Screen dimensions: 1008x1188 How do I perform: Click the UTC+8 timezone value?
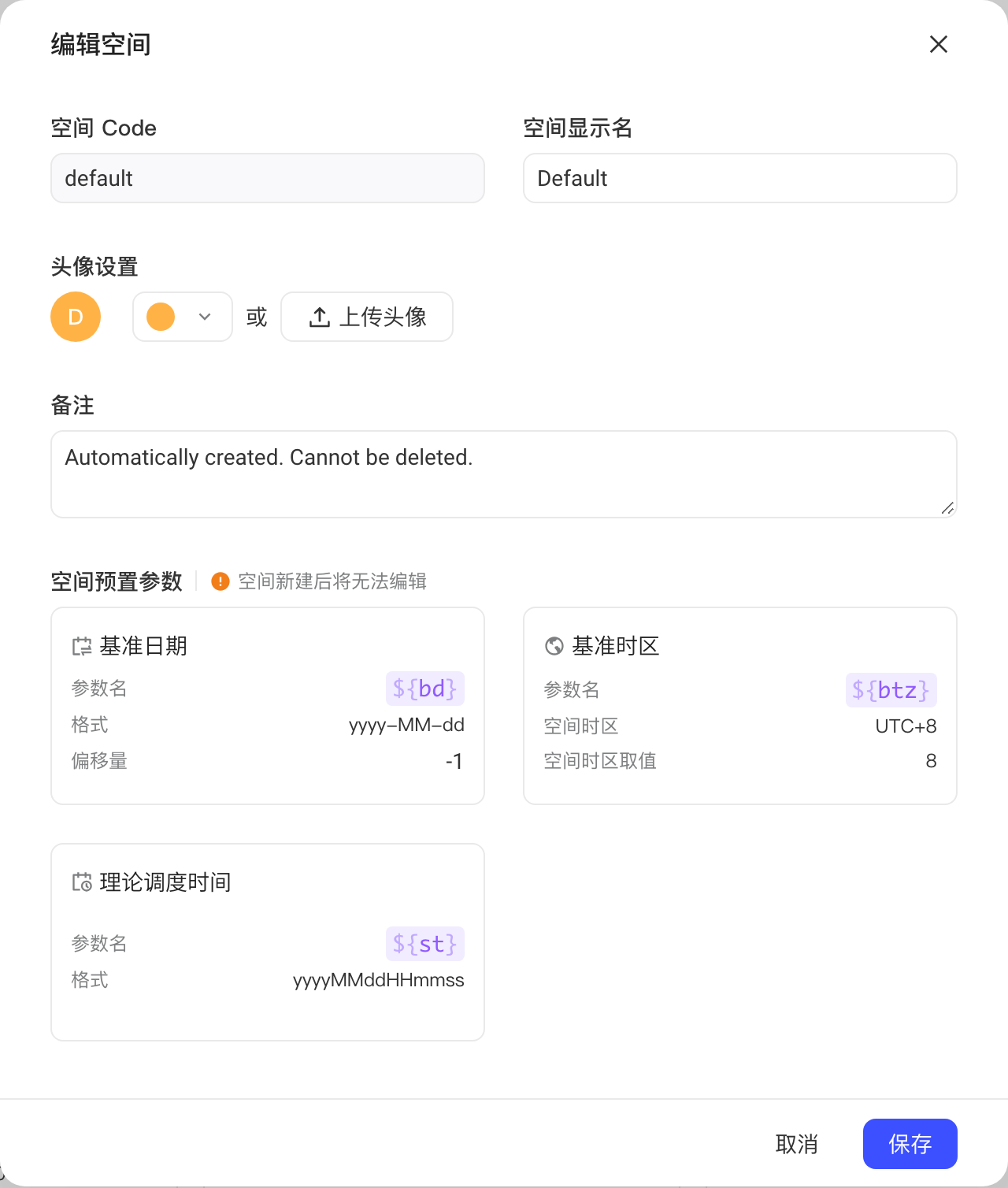(906, 726)
